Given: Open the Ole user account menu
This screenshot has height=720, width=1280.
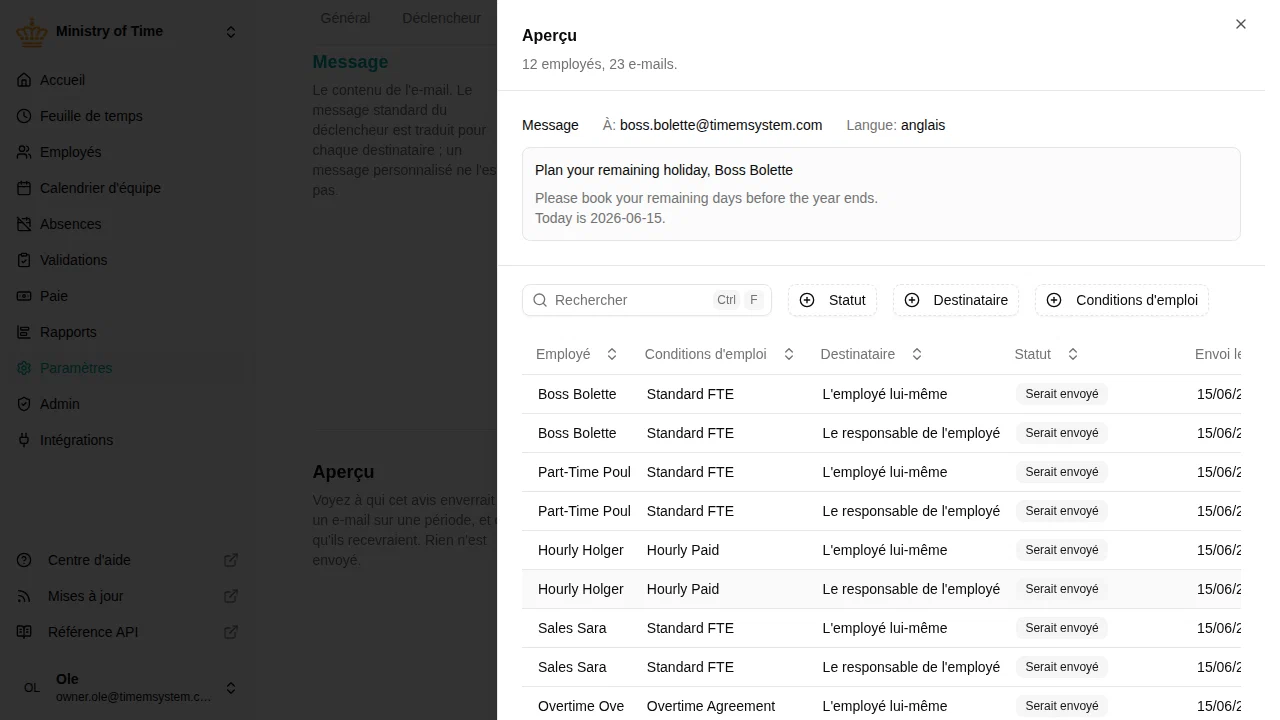Looking at the screenshot, I should tap(128, 688).
